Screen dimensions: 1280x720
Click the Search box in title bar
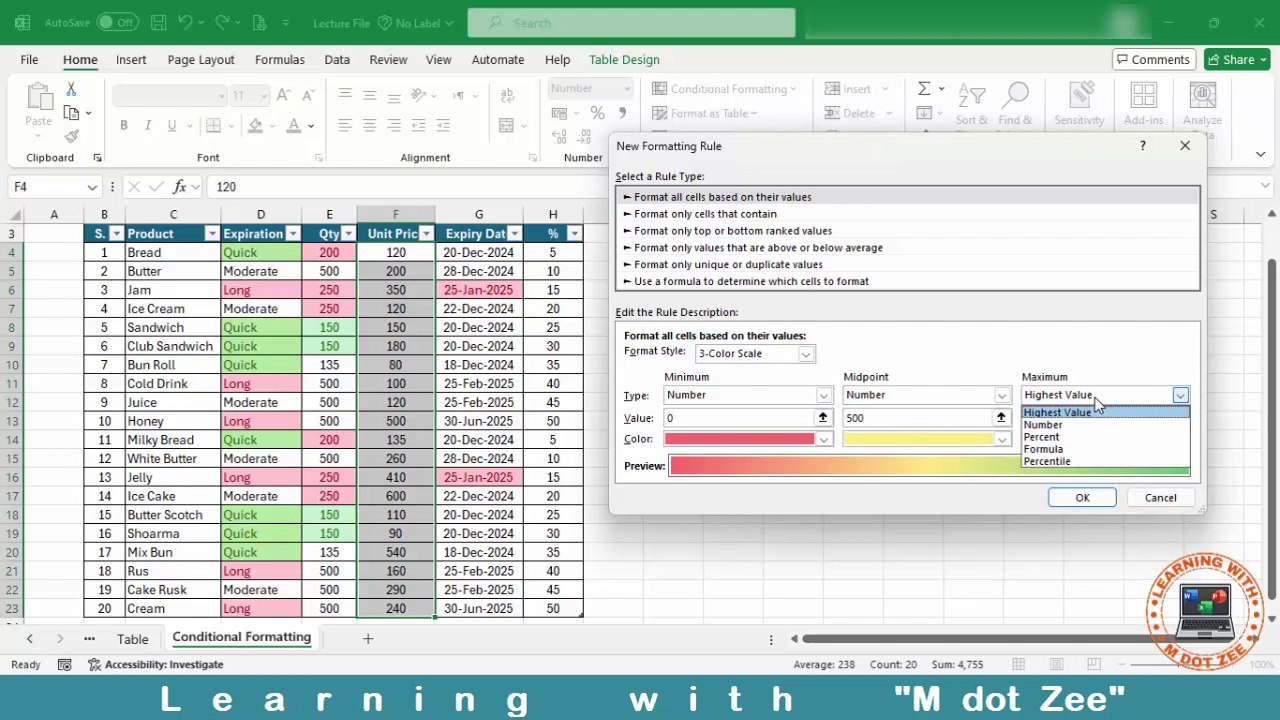tap(631, 22)
